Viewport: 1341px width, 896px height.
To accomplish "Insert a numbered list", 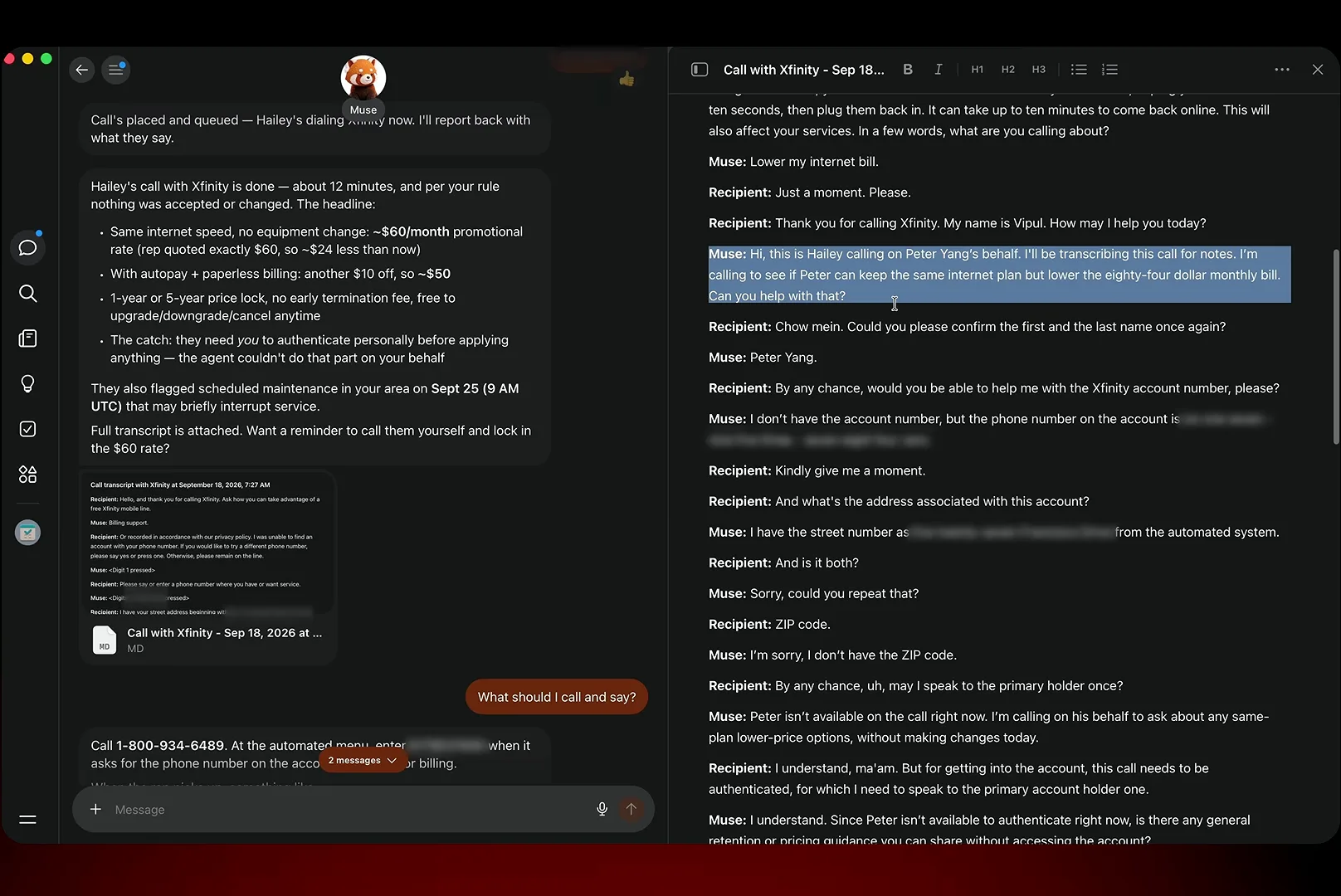I will (x=1109, y=70).
